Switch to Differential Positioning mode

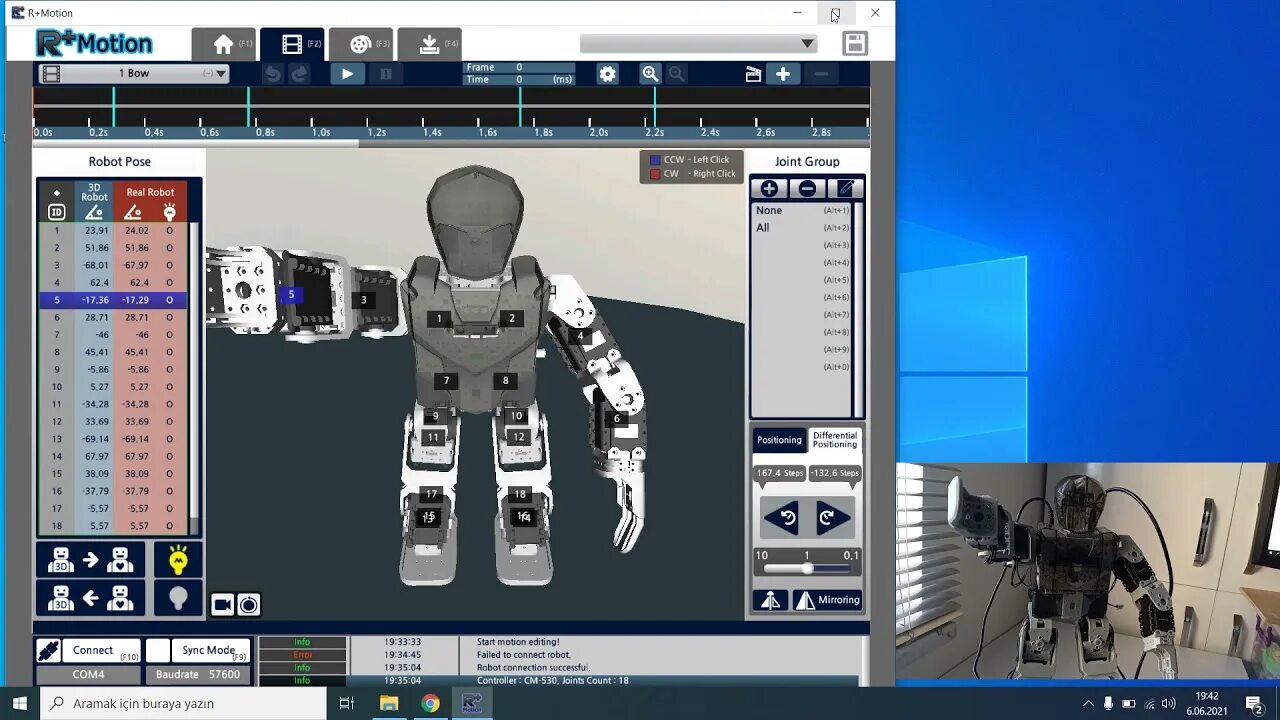pyautogui.click(x=835, y=440)
